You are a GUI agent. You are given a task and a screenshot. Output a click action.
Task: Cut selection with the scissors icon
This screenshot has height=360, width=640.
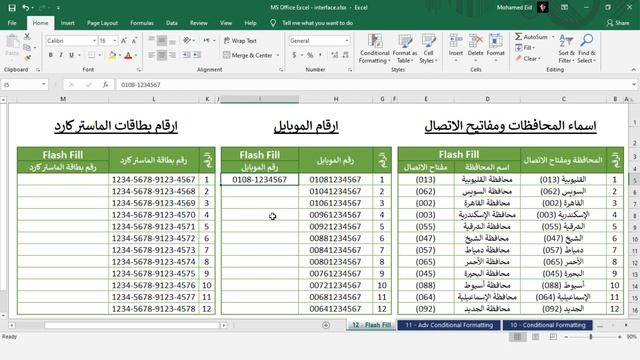click(27, 37)
